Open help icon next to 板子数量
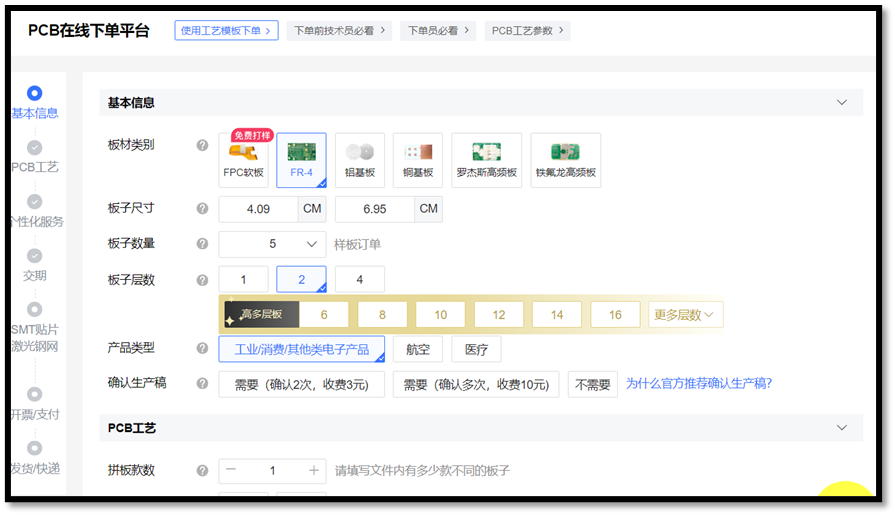This screenshot has width=895, height=515. pos(203,244)
